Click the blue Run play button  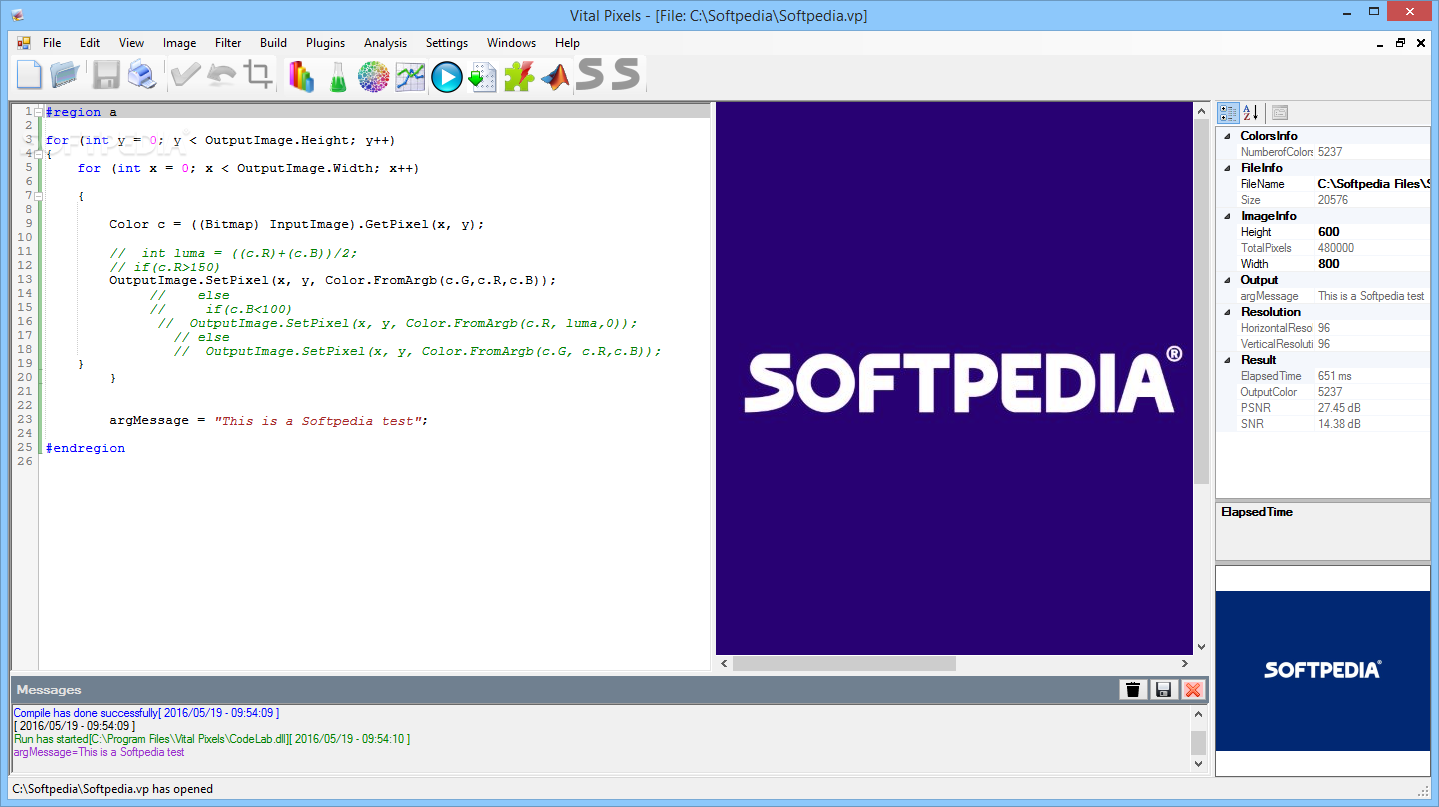pyautogui.click(x=446, y=76)
